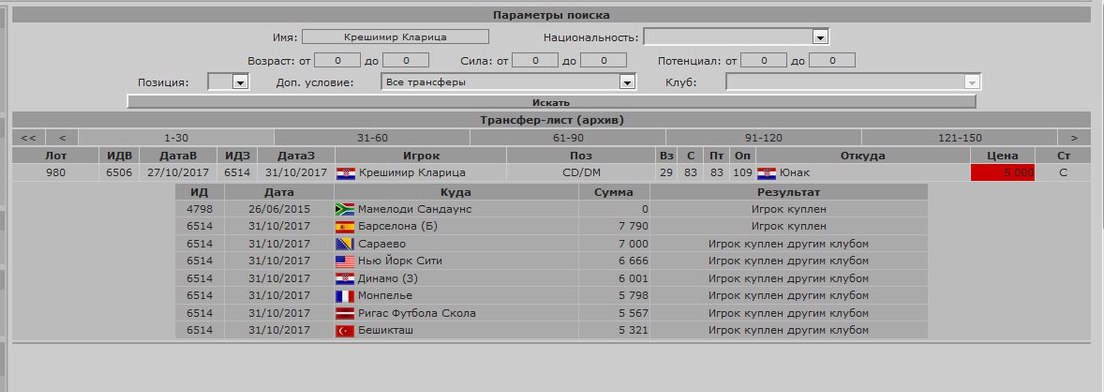Click the position value CD/DM
This screenshot has width=1104, height=392.
581,173
